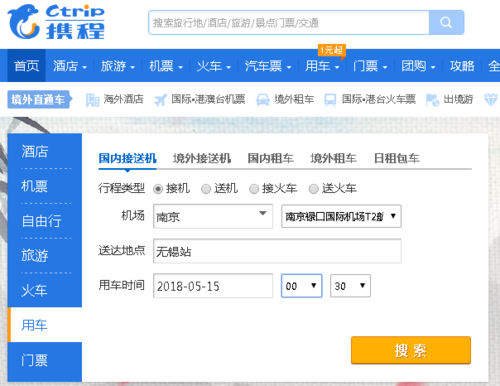Open the 海外酒店 building icon link
Screen dimensions: 500x386
(92, 100)
